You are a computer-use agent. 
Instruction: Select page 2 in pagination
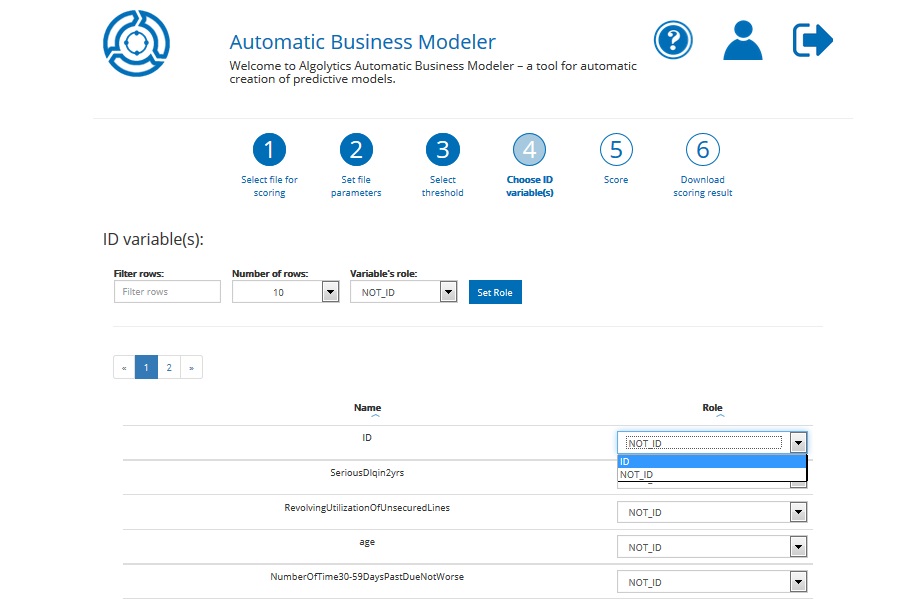[169, 367]
